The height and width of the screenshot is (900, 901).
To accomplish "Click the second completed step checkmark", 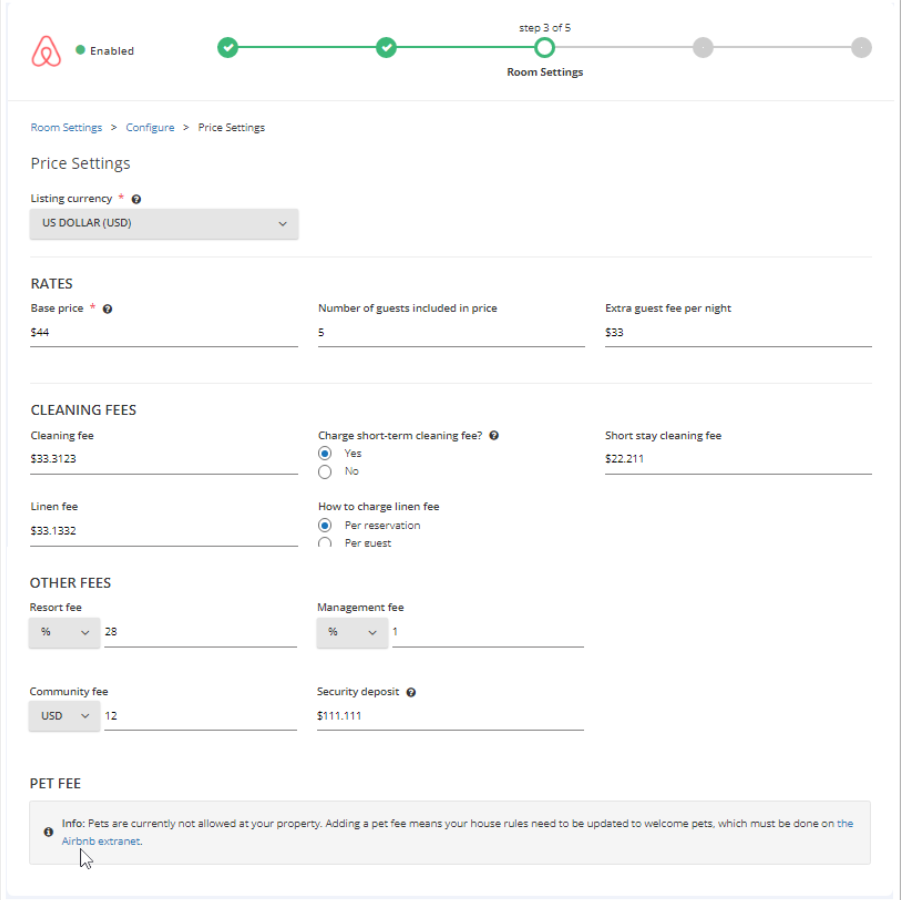I will [x=386, y=48].
